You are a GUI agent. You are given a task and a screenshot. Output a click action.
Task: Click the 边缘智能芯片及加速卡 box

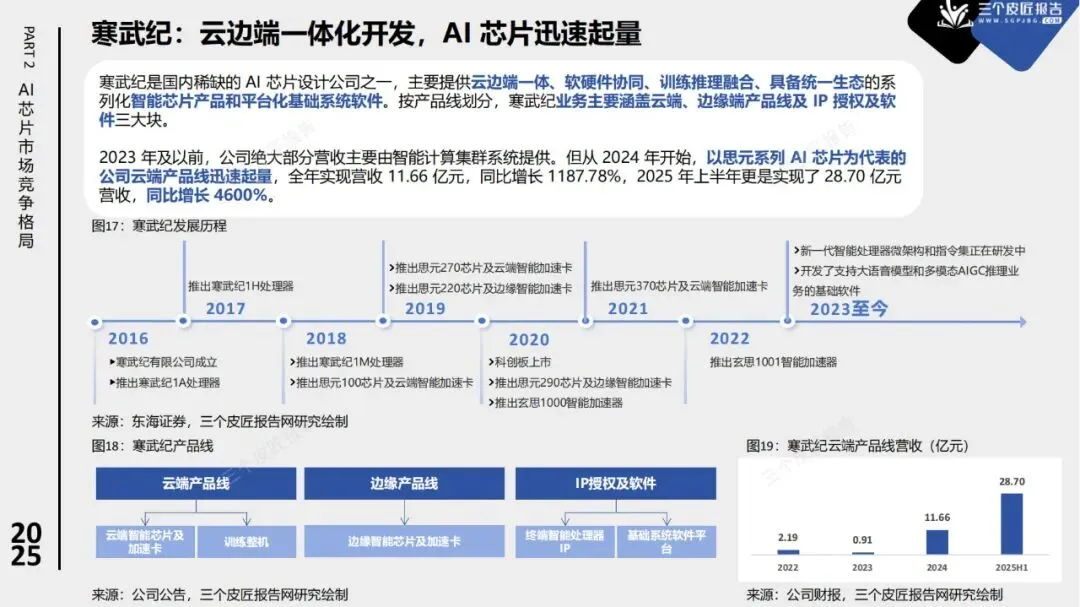point(404,542)
